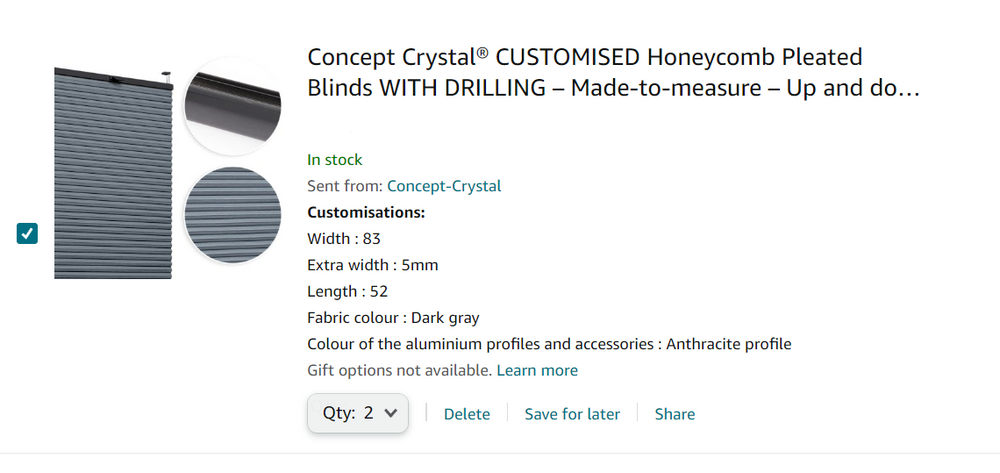Click the Learn more gift options link

click(537, 370)
